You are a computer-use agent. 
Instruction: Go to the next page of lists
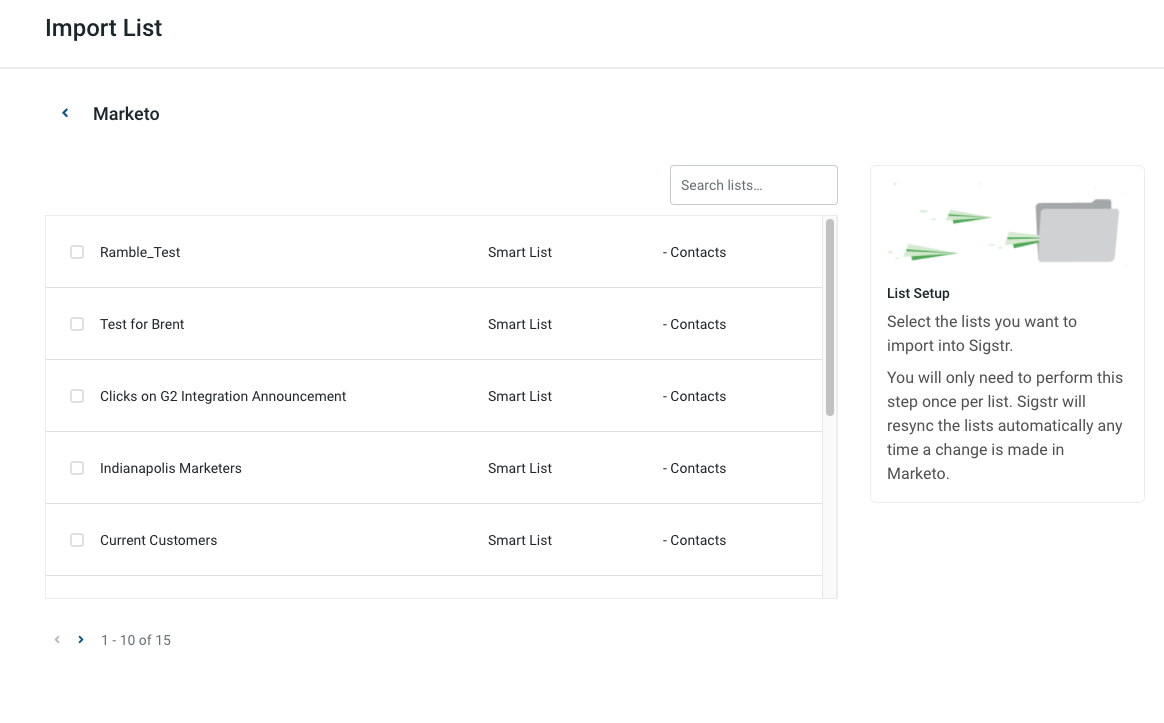pos(81,640)
